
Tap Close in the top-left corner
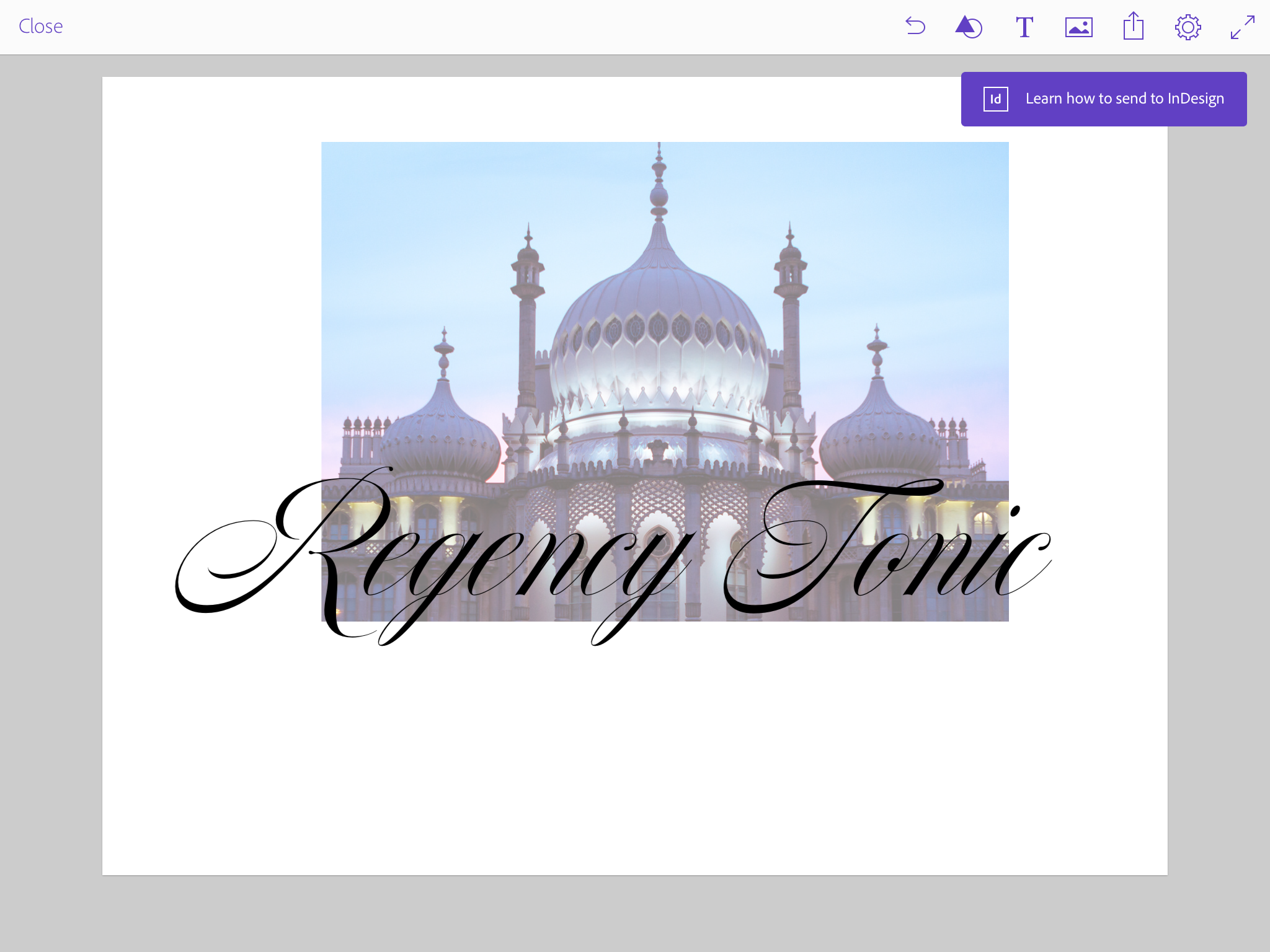(40, 26)
